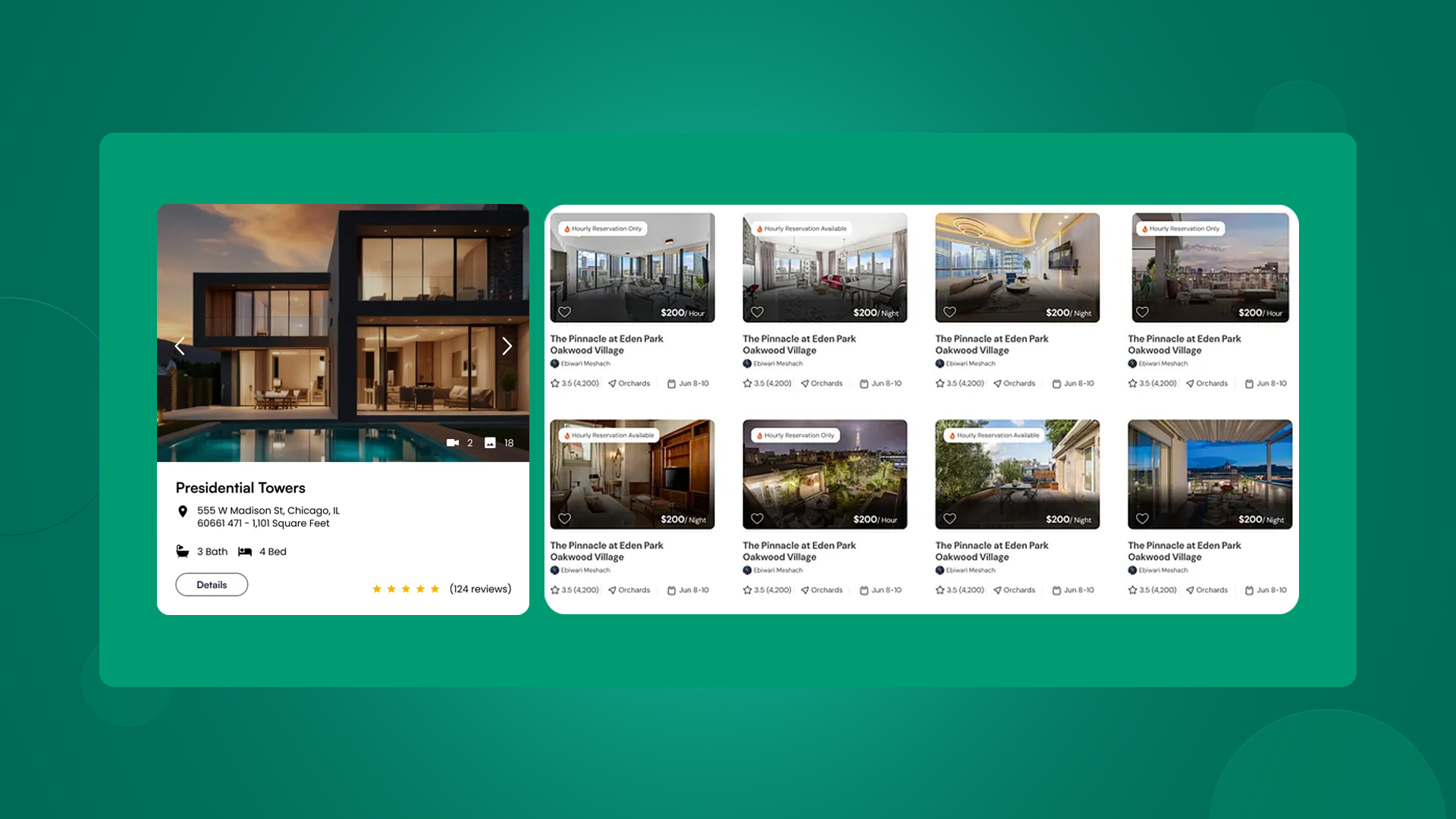1456x819 pixels.
Task: Click $200/Hour price on Eiffel Tower listing
Action: pos(875,519)
